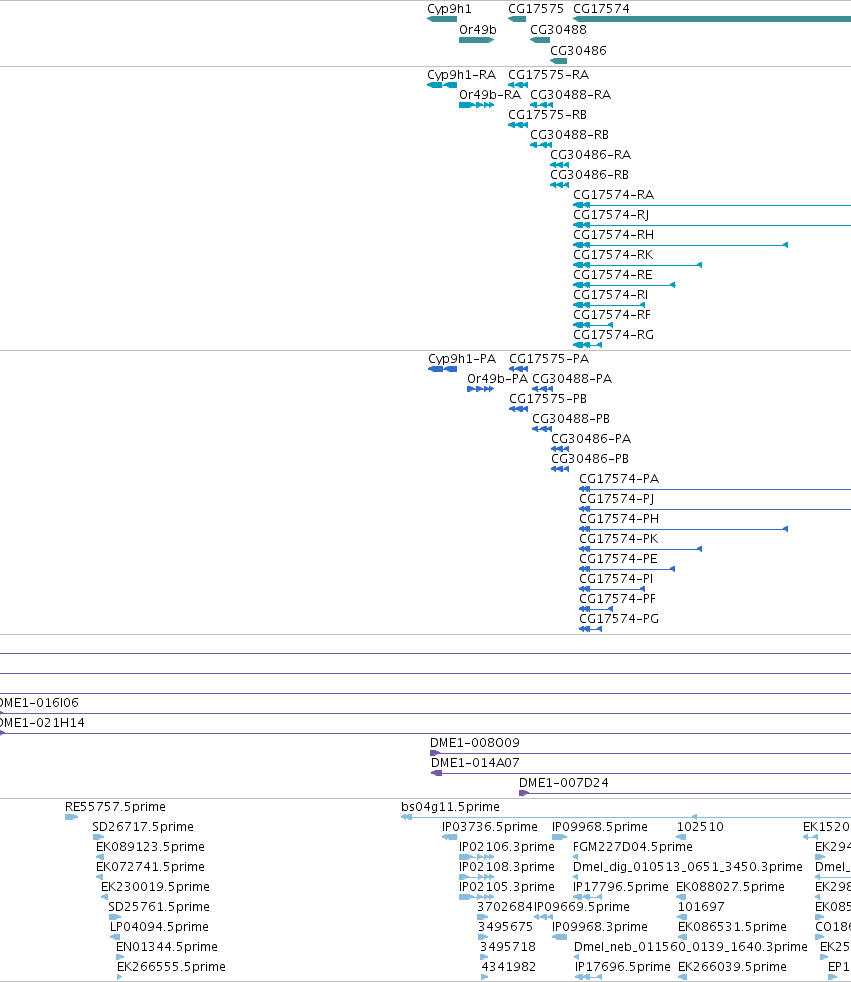
Task: Click transcript CG17574-RH label
Action: (x=614, y=235)
